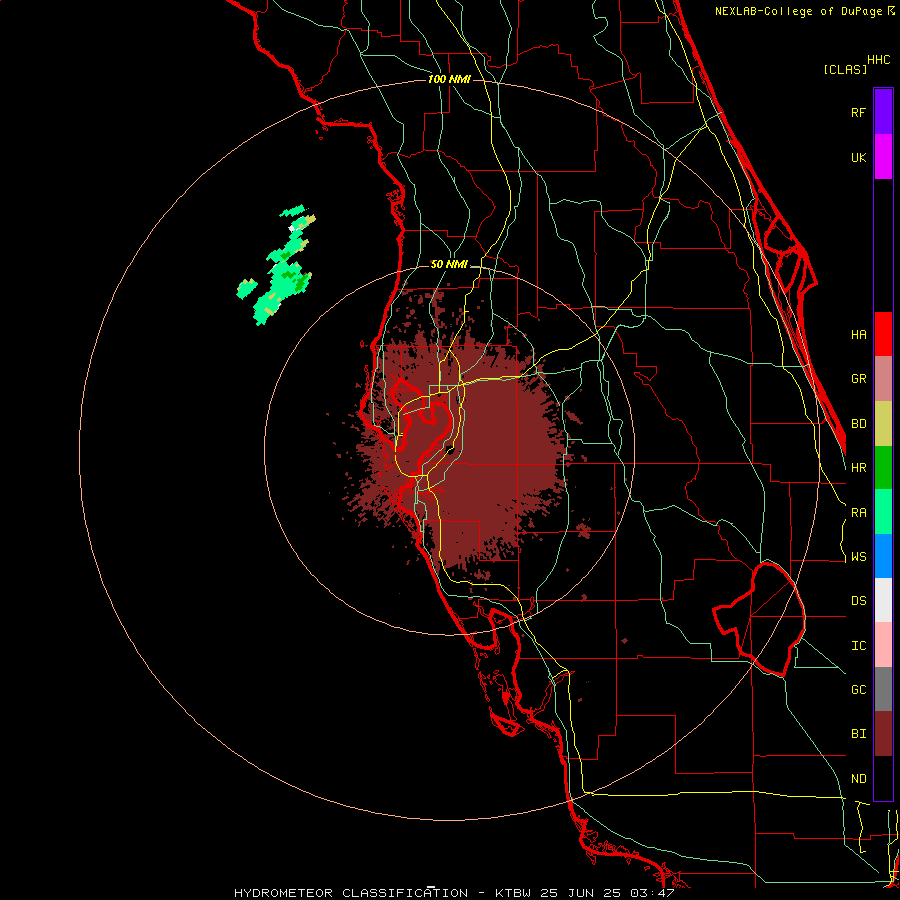The width and height of the screenshot is (900, 900).
Task: Click the HA red legend swatch
Action: pos(883,334)
